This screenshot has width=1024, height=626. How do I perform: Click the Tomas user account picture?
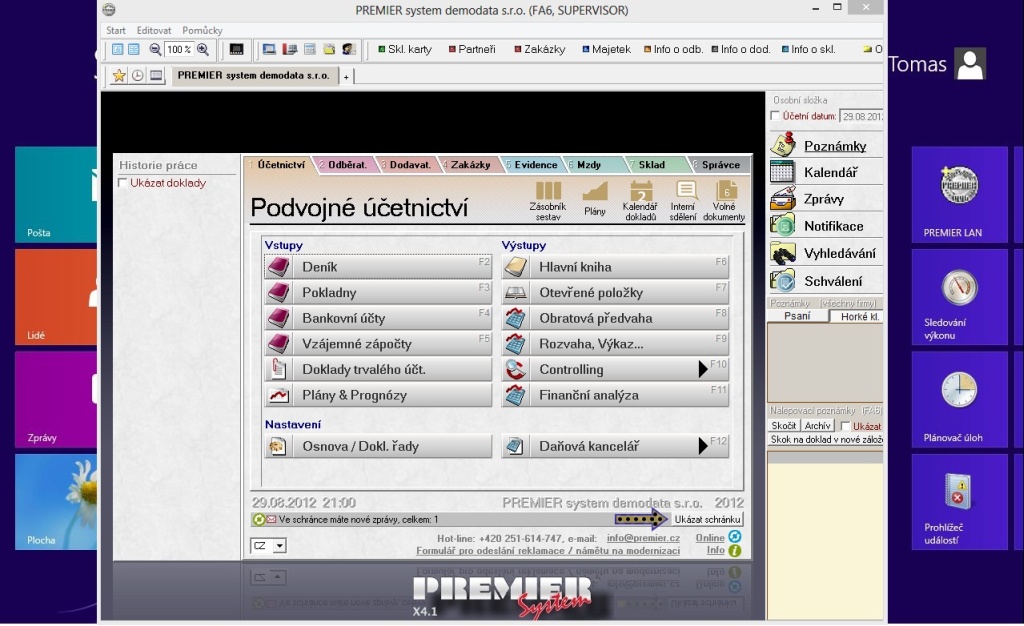[x=970, y=64]
